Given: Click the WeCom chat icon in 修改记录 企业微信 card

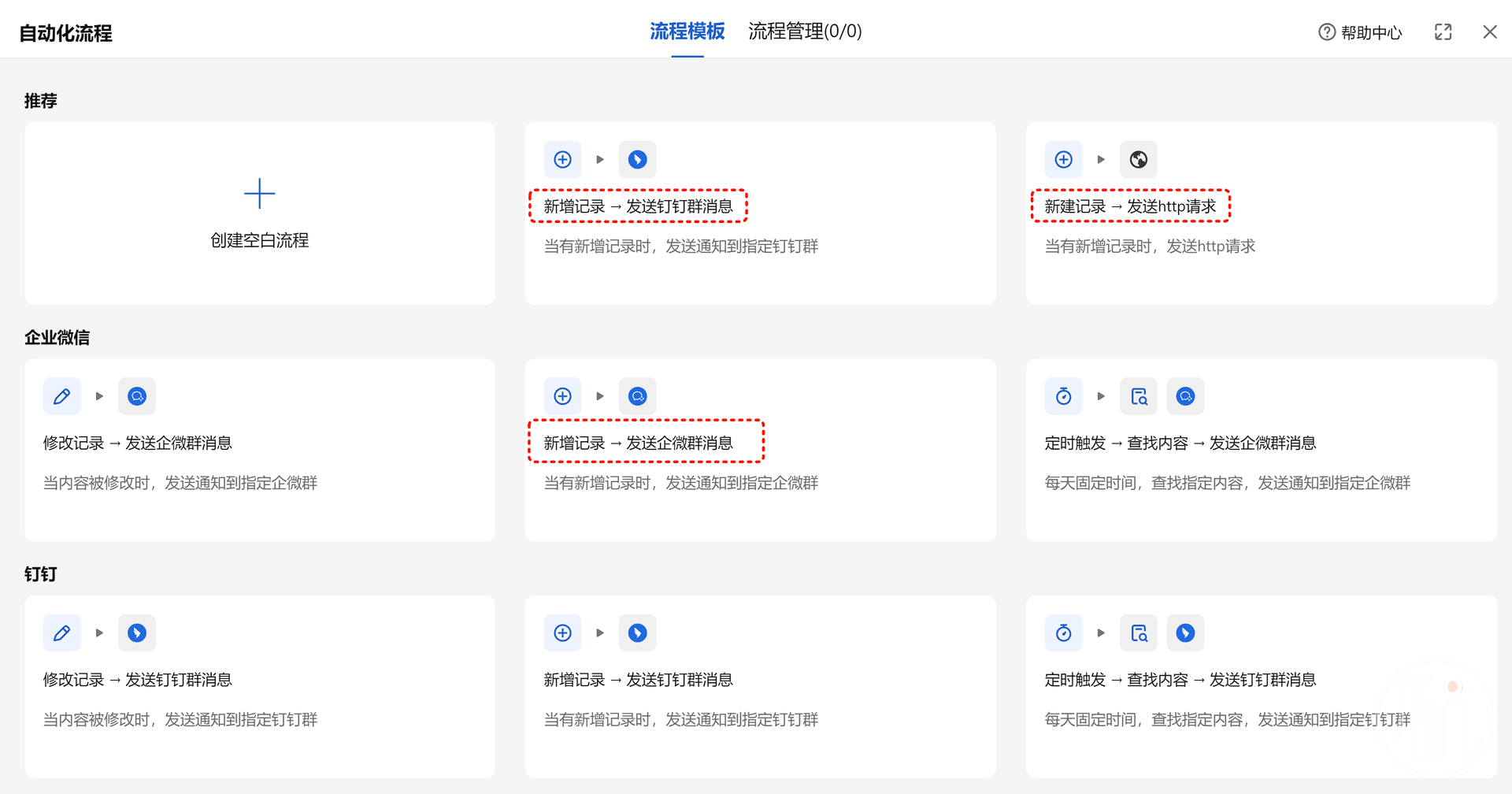Looking at the screenshot, I should 137,396.
